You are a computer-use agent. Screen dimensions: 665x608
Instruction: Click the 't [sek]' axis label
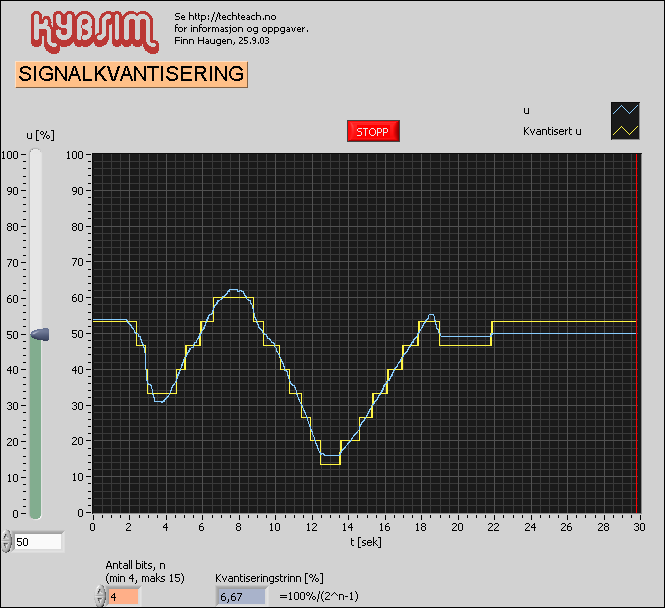click(x=365, y=542)
